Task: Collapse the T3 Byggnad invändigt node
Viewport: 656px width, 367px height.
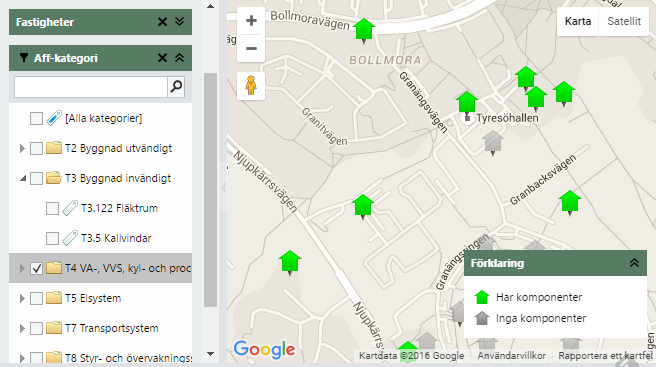Action: 23,179
